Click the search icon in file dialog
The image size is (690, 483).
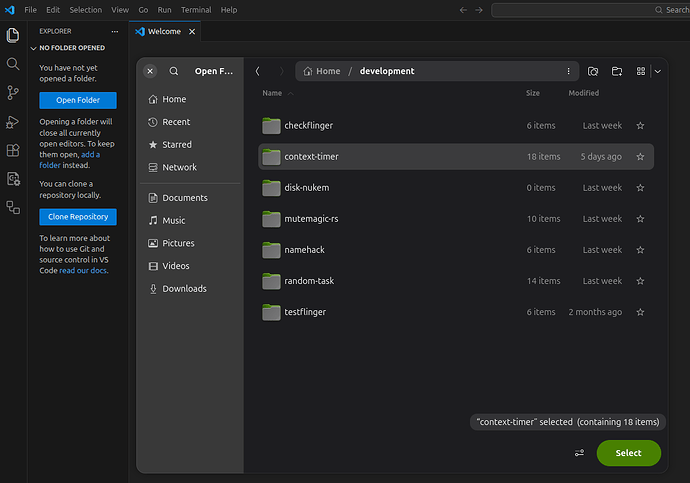click(x=174, y=71)
